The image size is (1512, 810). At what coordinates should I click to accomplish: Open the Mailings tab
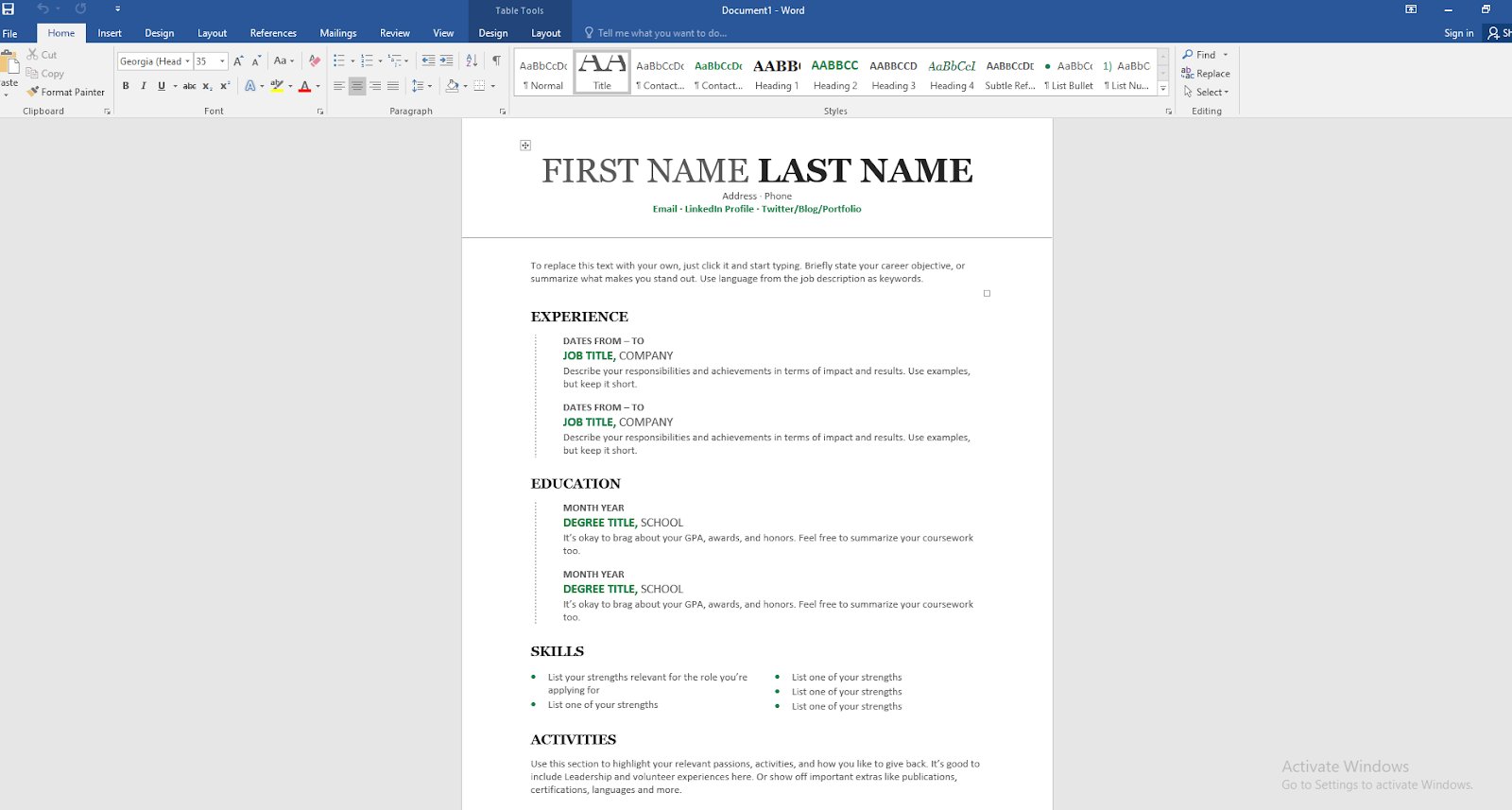click(337, 33)
